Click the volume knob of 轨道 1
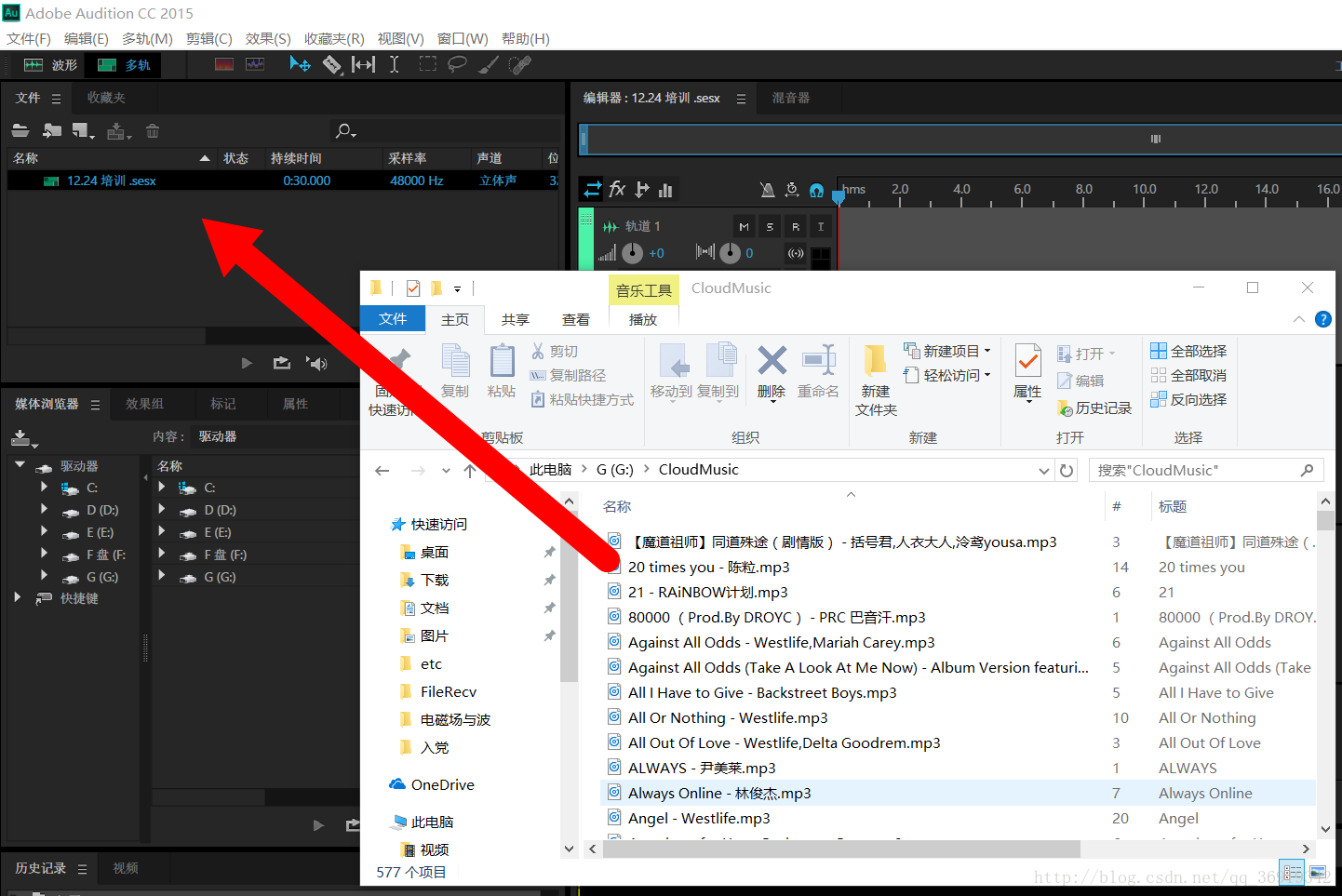The width and height of the screenshot is (1342, 896). pos(632,253)
